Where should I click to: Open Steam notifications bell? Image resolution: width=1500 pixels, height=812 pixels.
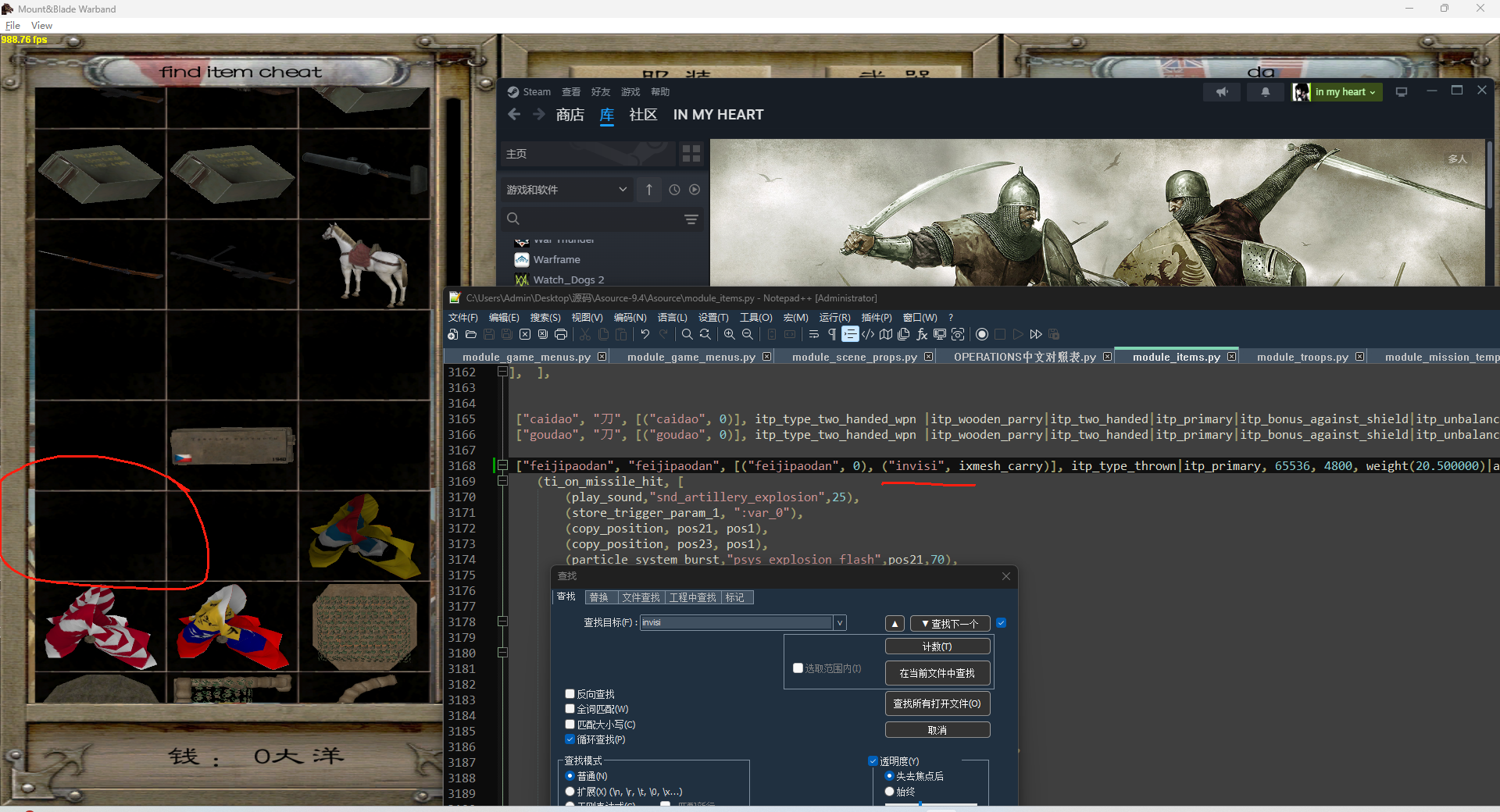click(1266, 92)
